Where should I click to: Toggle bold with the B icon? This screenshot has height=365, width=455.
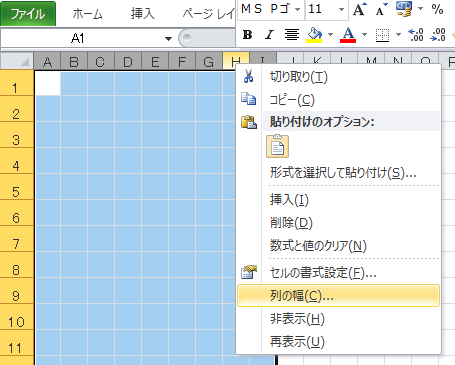pos(247,34)
